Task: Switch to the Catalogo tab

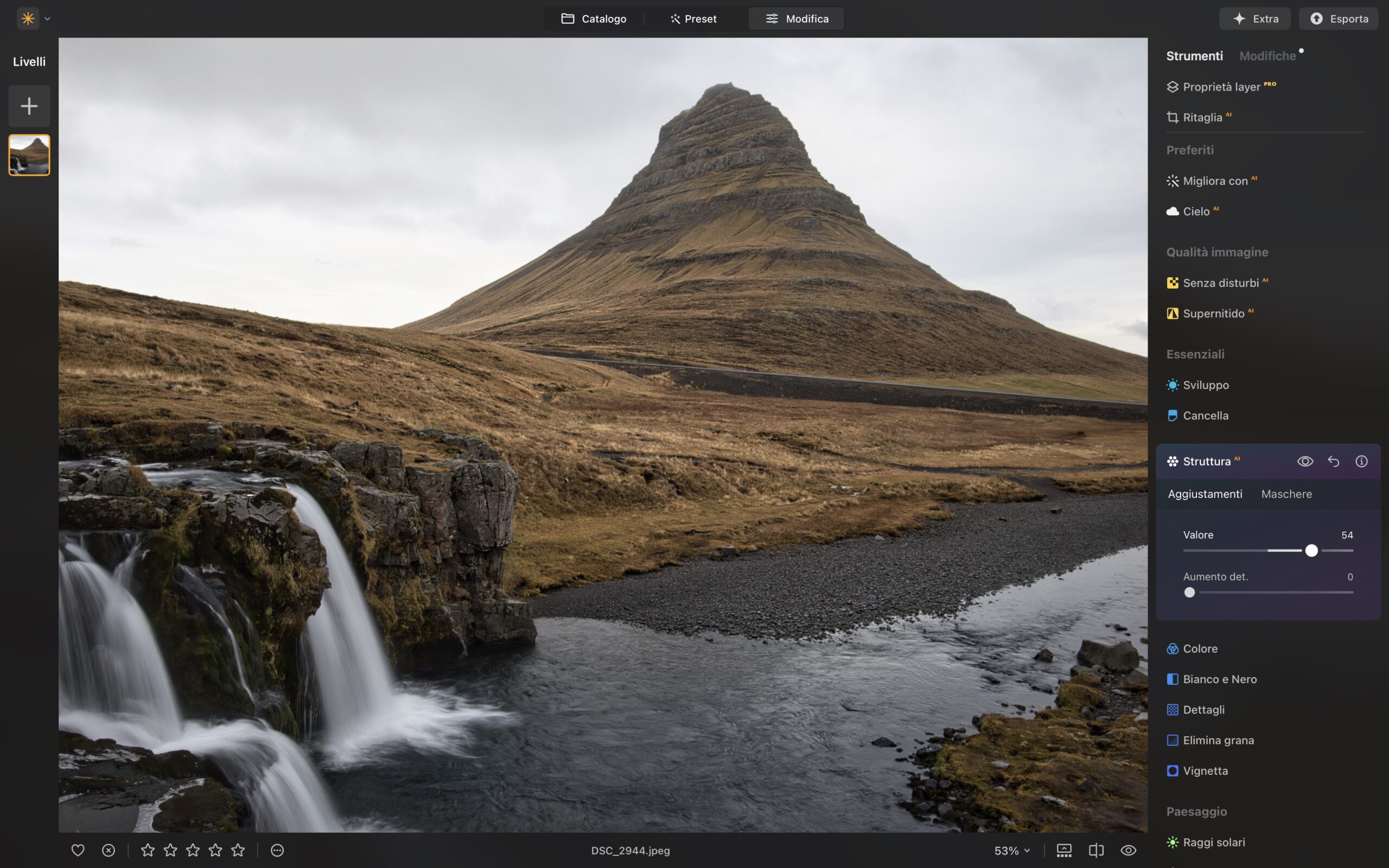Action: point(594,18)
